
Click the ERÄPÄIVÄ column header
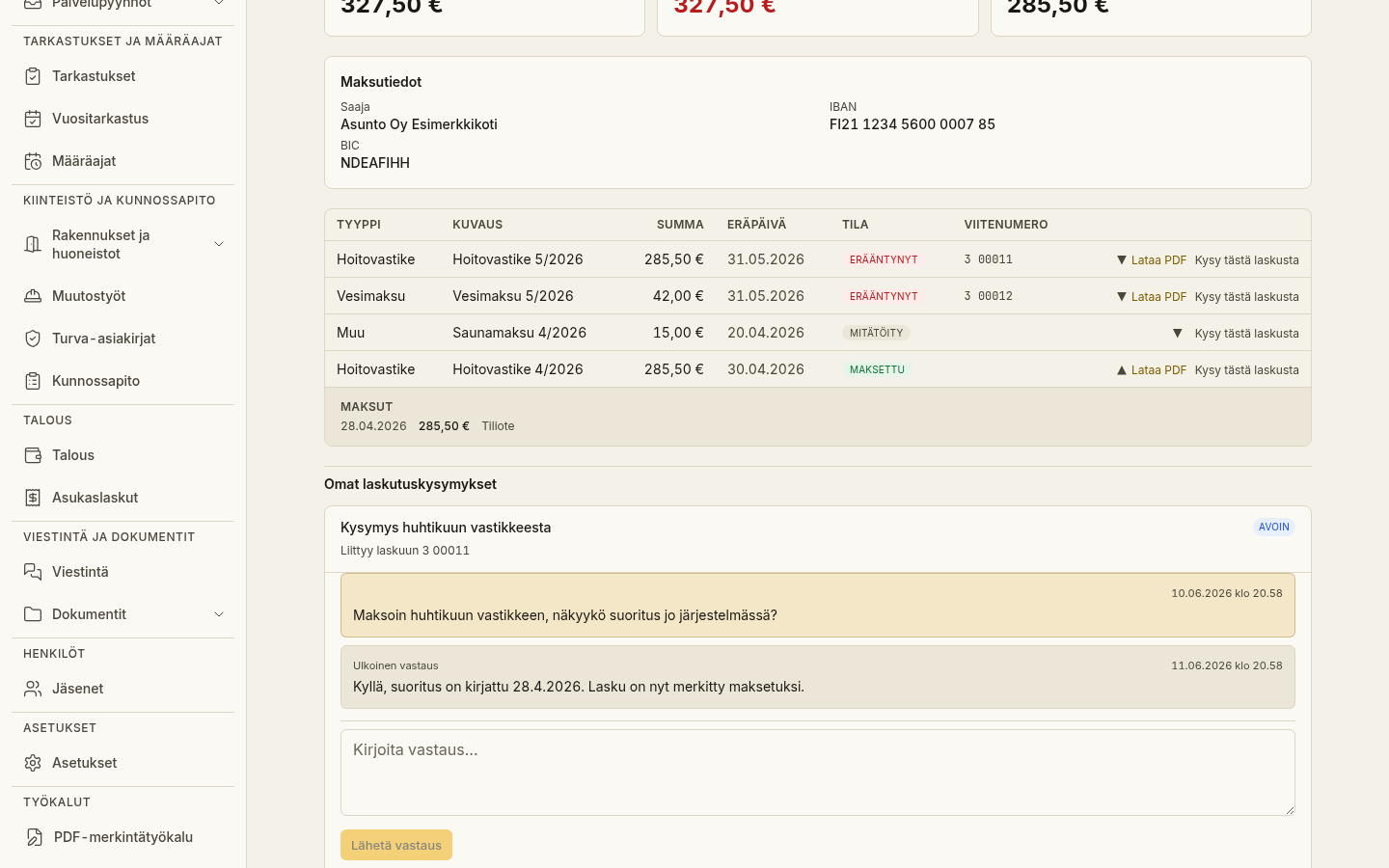click(x=757, y=225)
